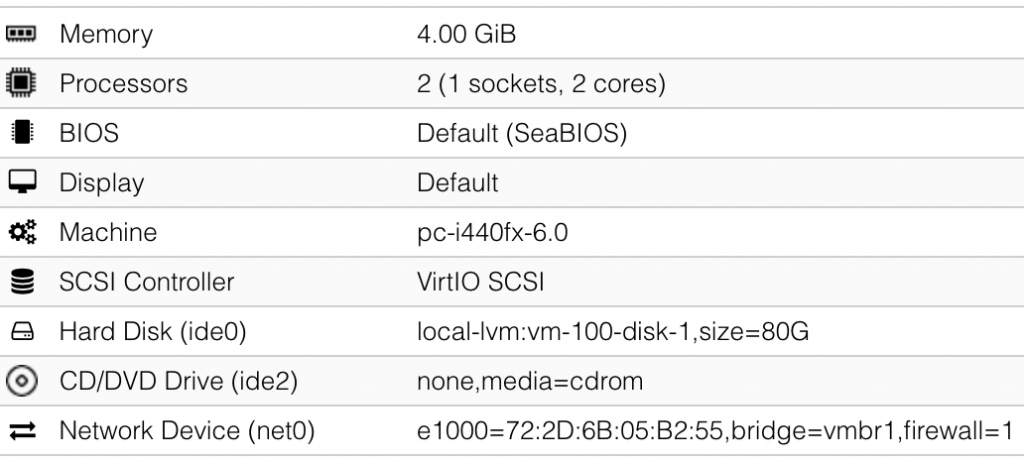
Task: Click the BIOS chip icon
Action: coord(22,133)
